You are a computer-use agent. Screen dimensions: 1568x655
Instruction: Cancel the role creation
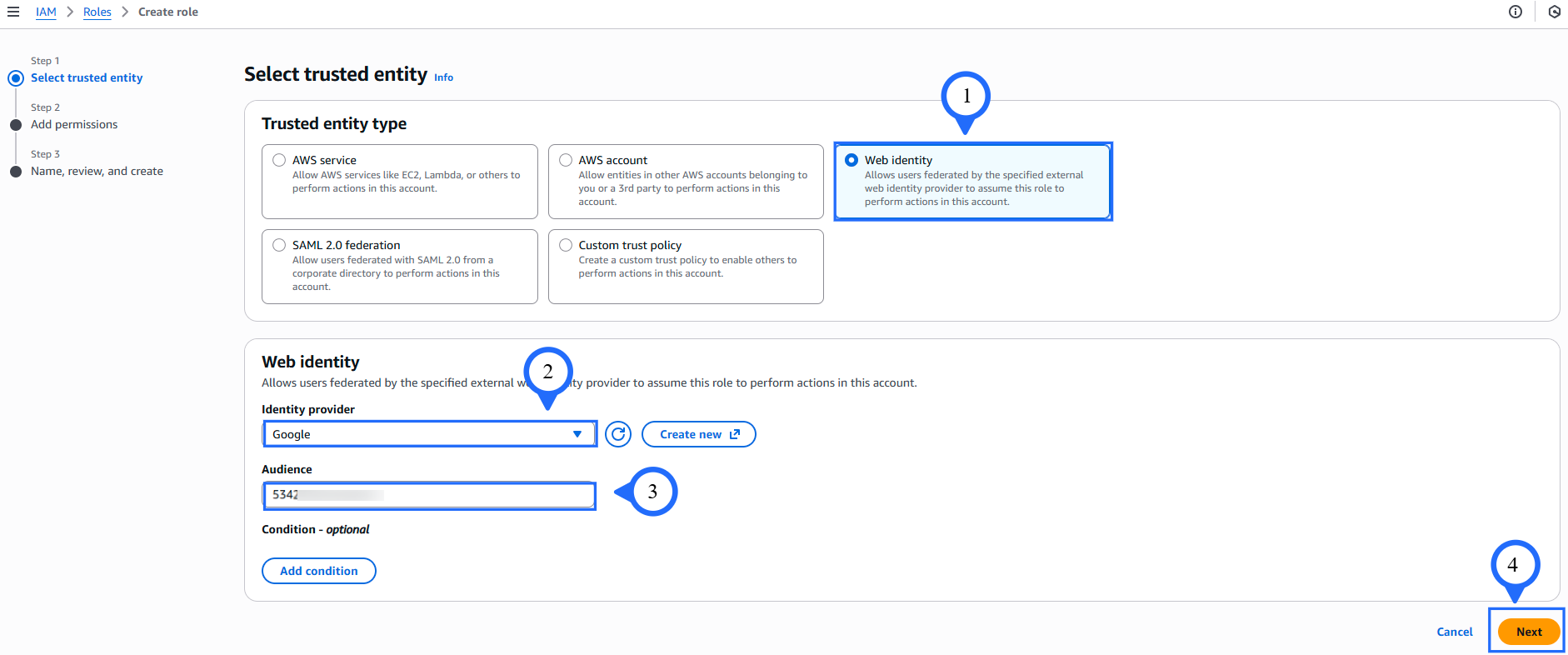pyautogui.click(x=1454, y=632)
